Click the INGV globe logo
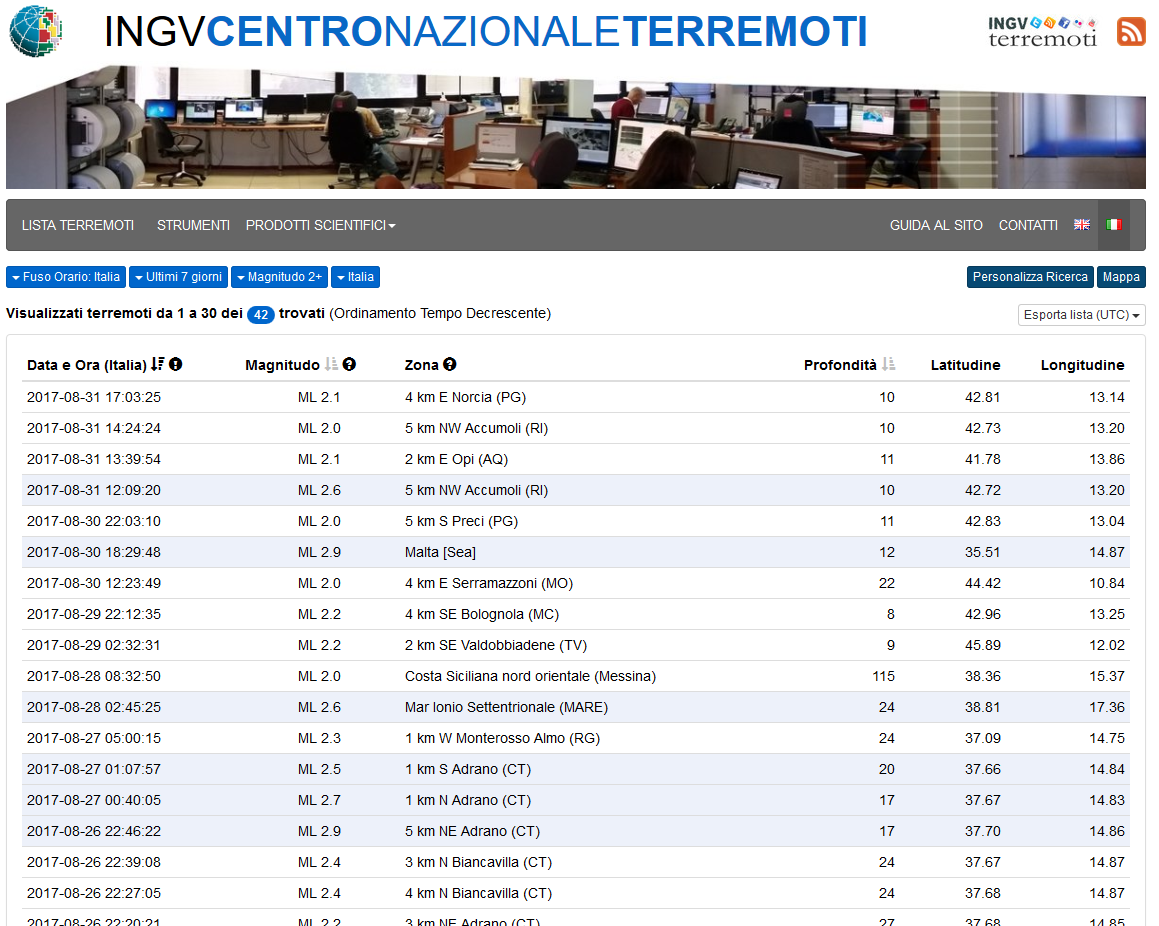Screen dimensions: 1159x926 tap(35, 31)
